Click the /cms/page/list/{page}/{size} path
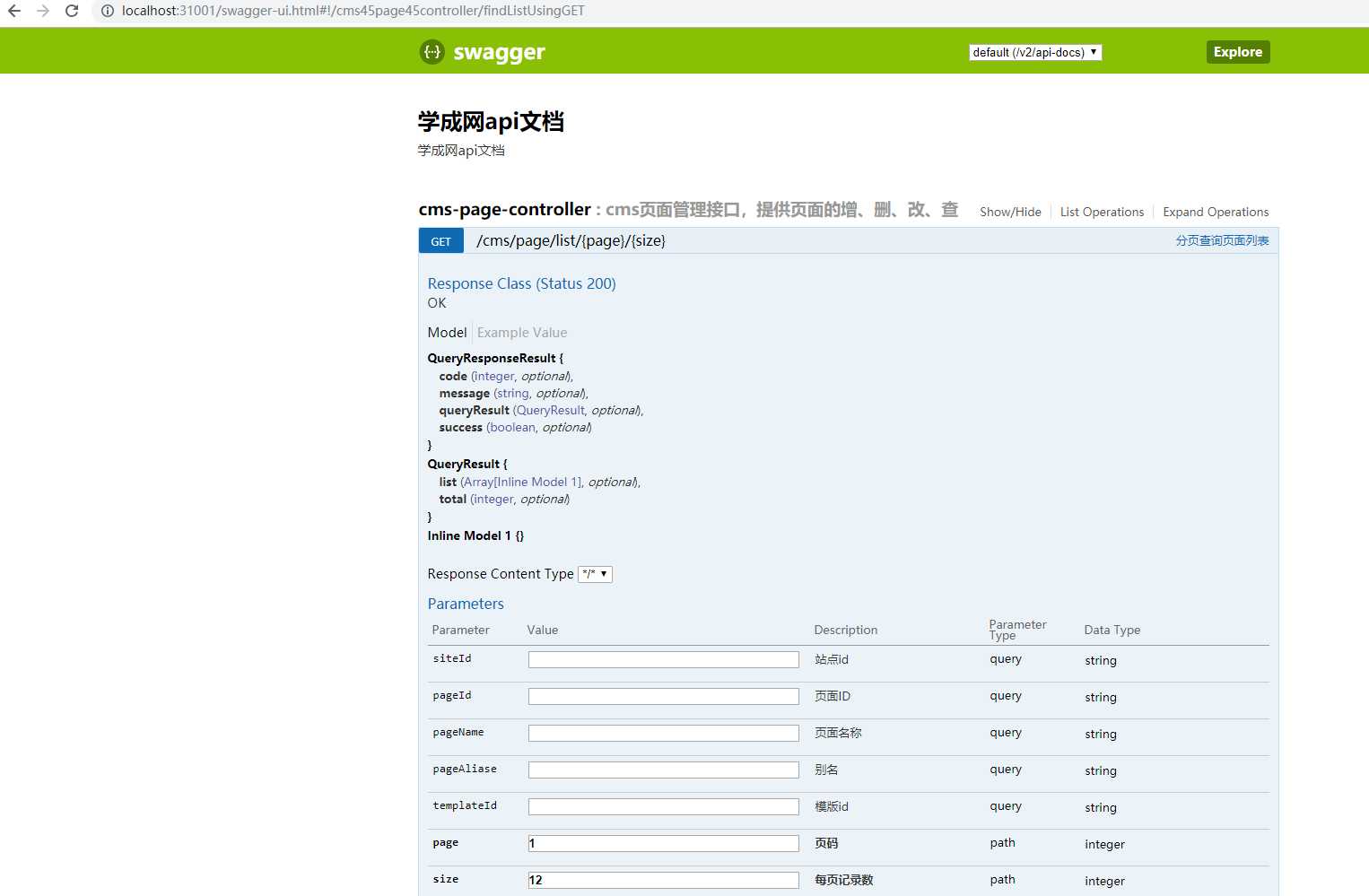The image size is (1369, 896). (571, 240)
